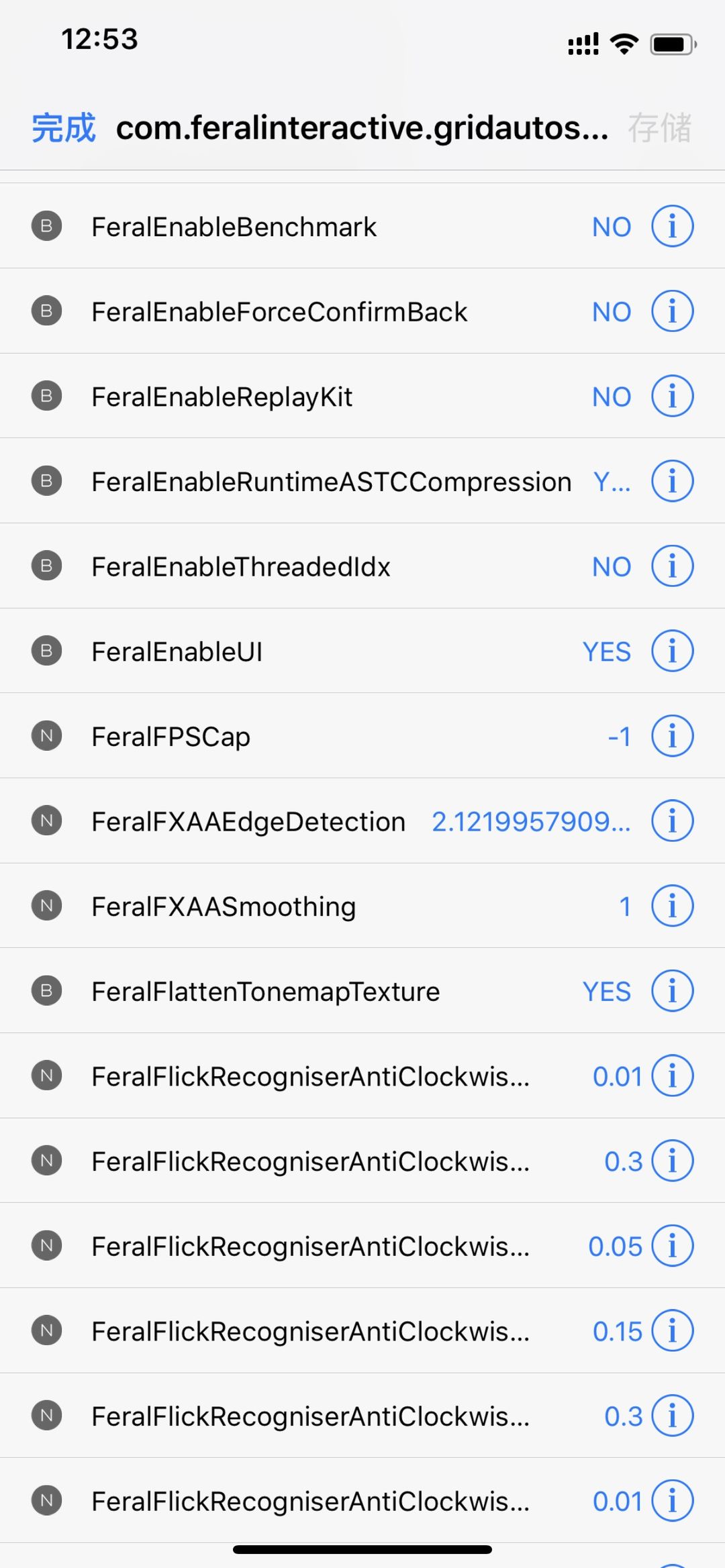
Task: Tap info icon beside FeralEnableReplayKit
Action: click(672, 396)
